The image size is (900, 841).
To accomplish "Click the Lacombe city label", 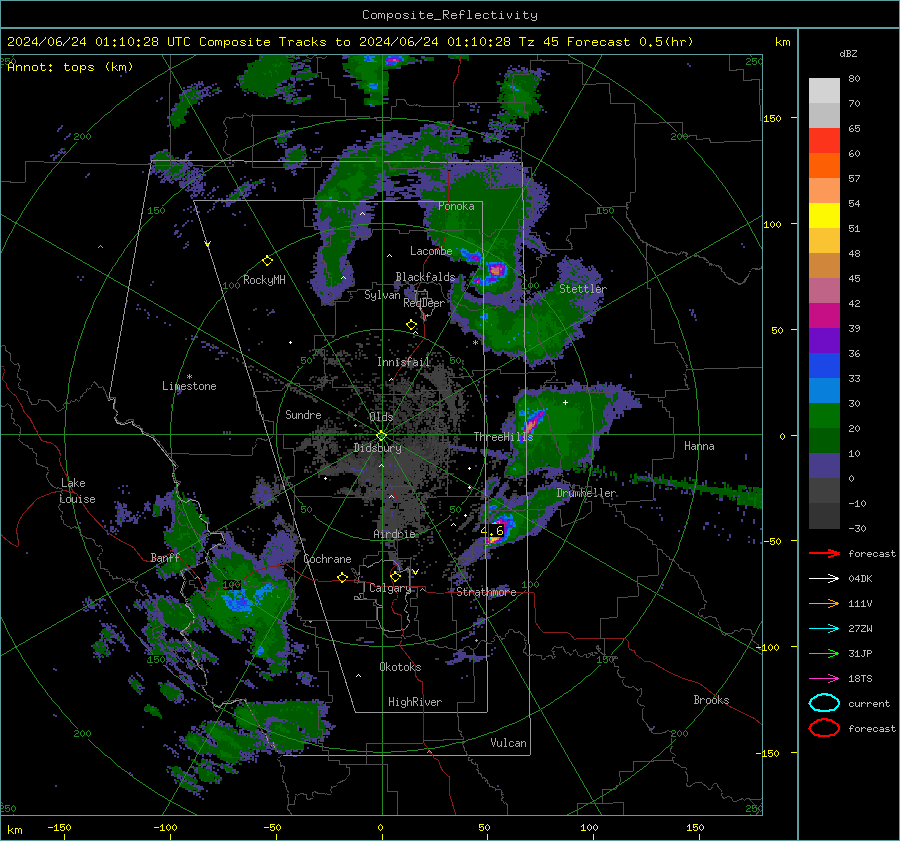I will (431, 251).
